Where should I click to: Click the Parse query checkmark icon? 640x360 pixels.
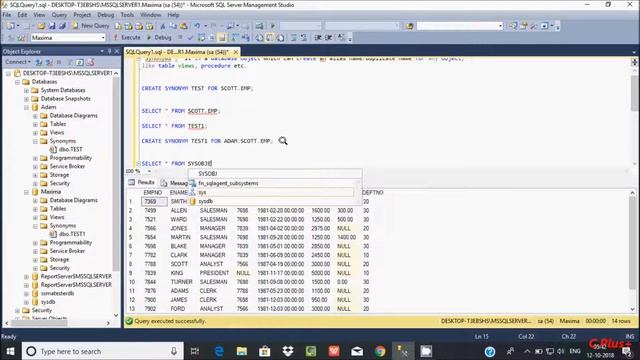click(190, 38)
